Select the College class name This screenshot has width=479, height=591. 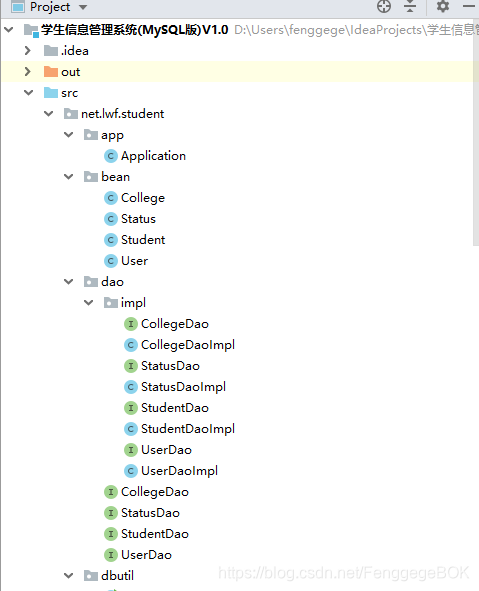click(x=143, y=198)
